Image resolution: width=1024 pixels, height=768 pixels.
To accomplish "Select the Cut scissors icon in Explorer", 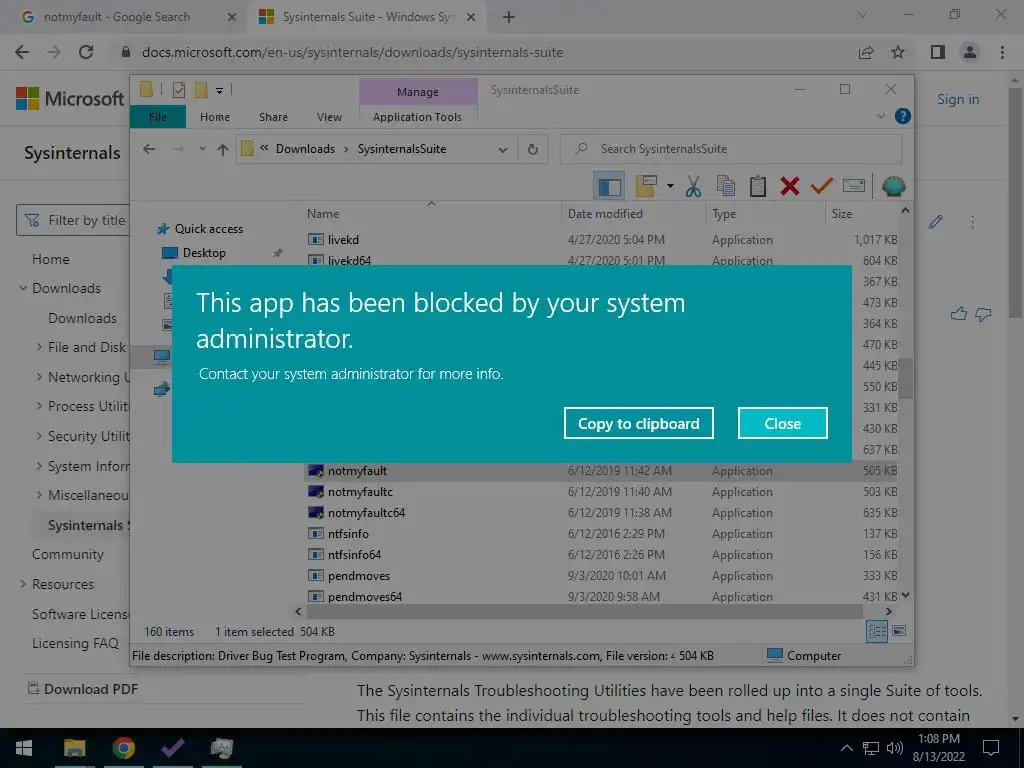I will coord(693,186).
